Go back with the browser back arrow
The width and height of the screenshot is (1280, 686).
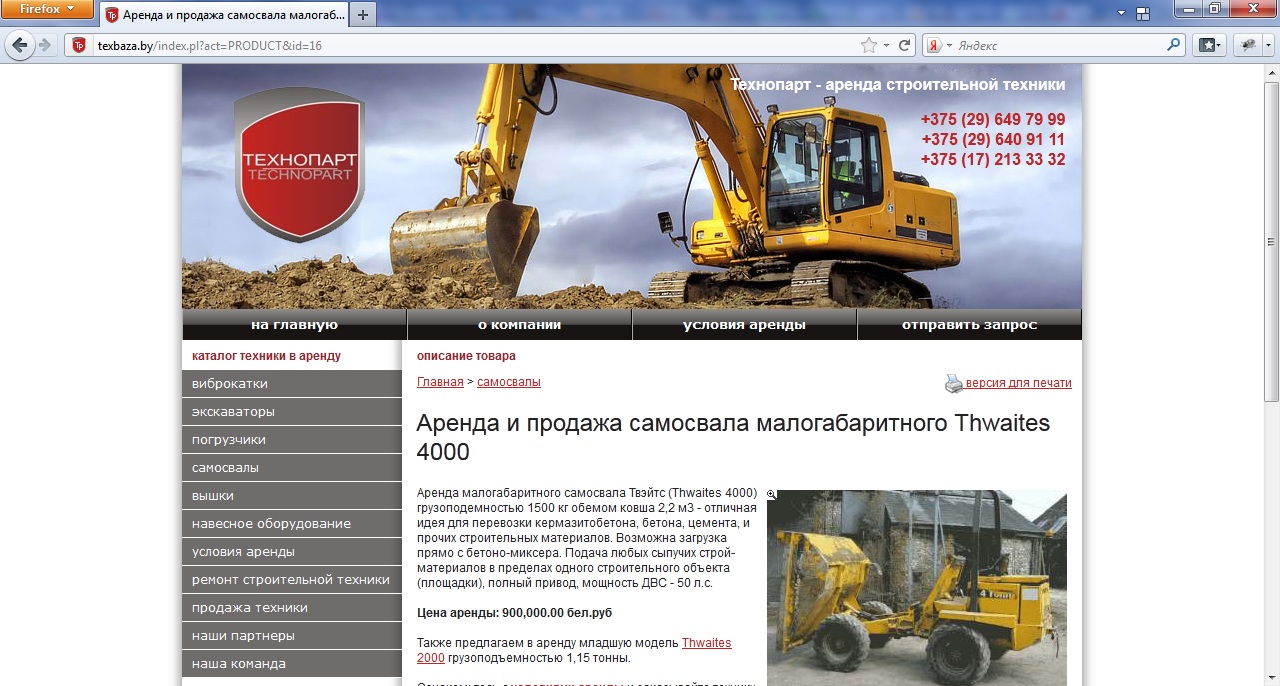point(20,45)
